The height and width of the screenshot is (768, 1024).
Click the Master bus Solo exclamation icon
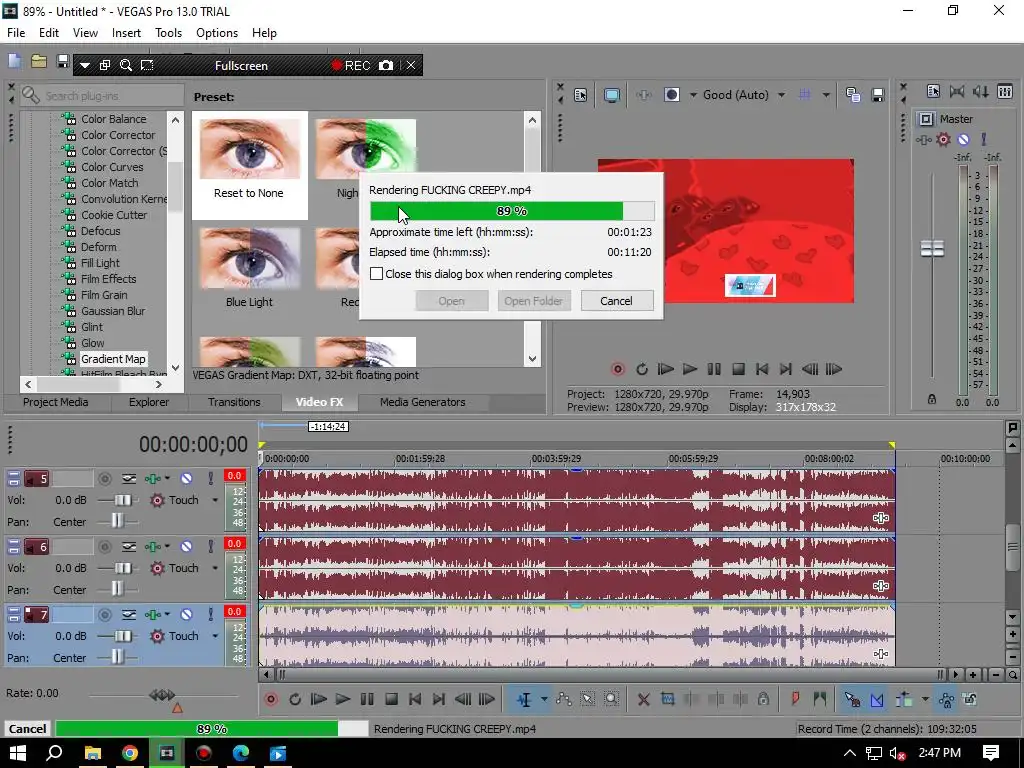point(984,139)
